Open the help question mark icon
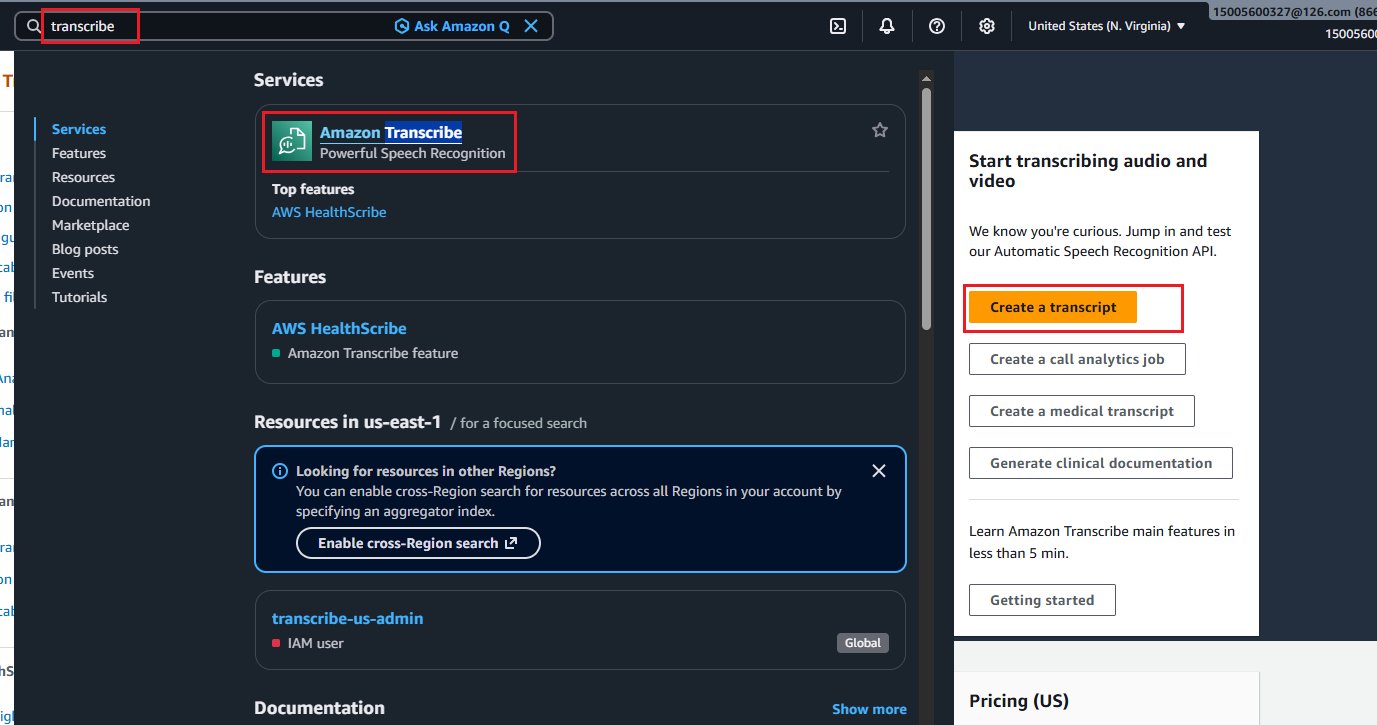This screenshot has width=1377, height=725. pyautogui.click(x=937, y=27)
